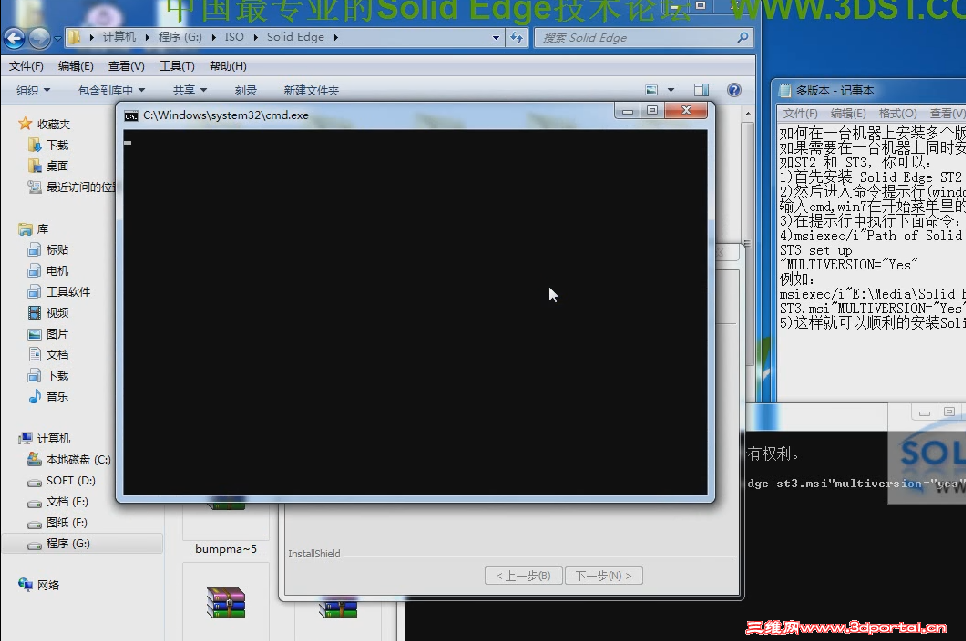The height and width of the screenshot is (641, 966).
Task: Select the 库 libraries node
Action: tap(33, 229)
